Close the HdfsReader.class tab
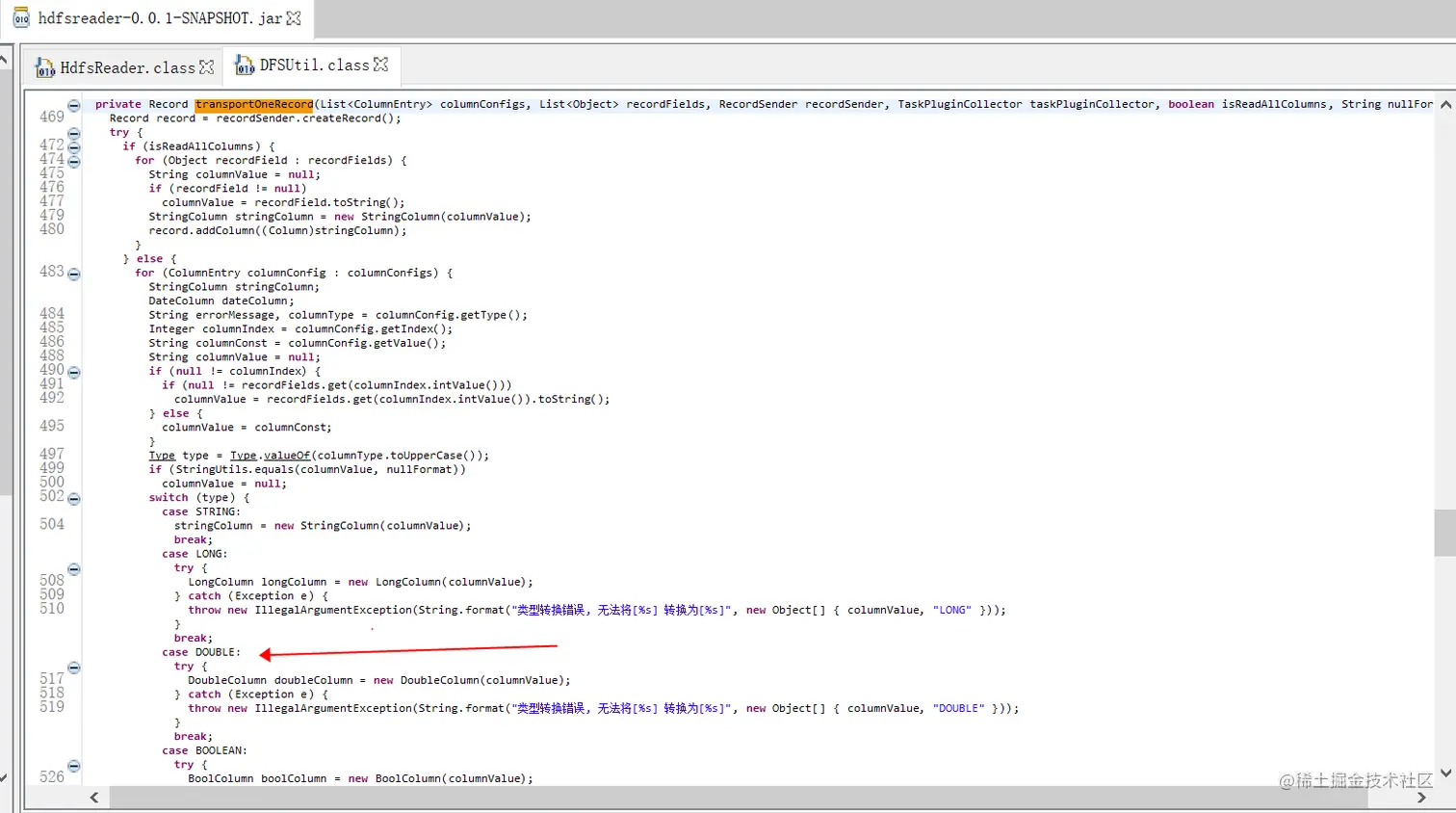The height and width of the screenshot is (813, 1456). [206, 67]
